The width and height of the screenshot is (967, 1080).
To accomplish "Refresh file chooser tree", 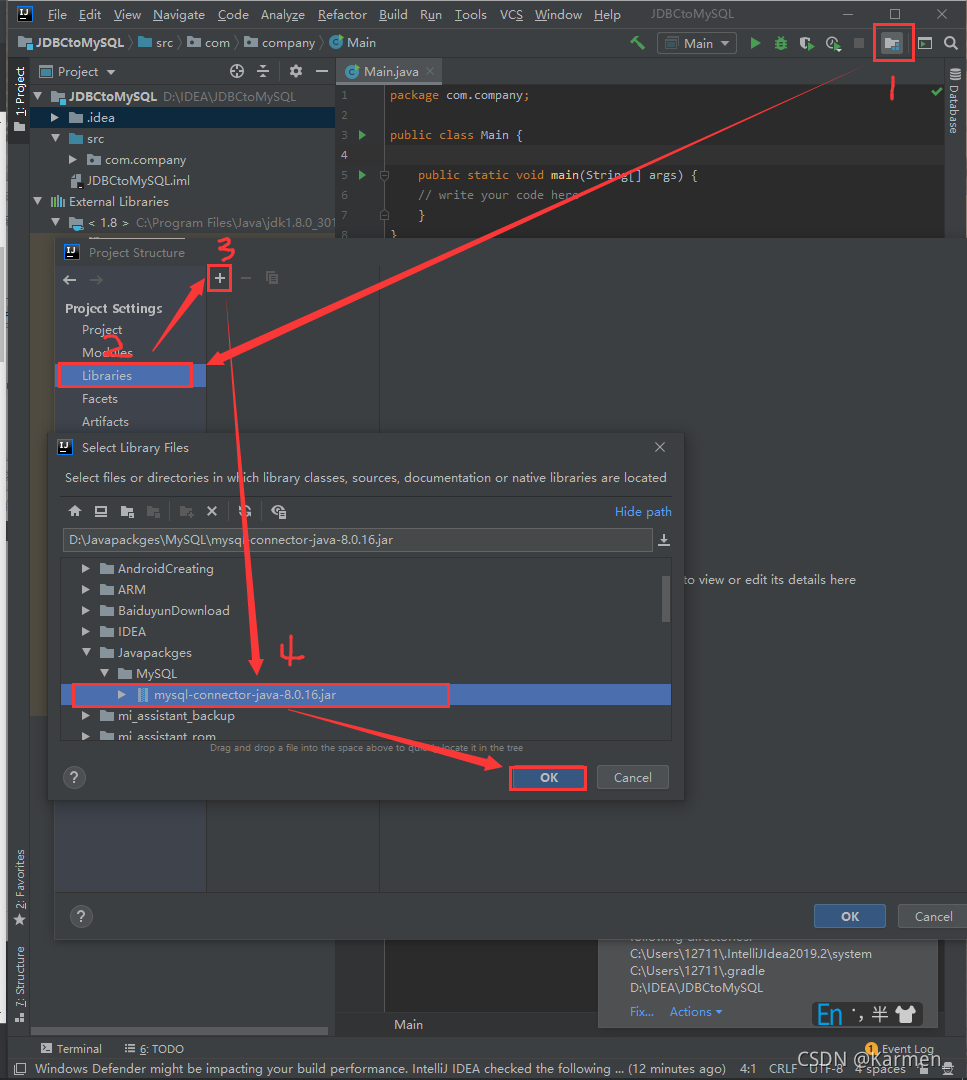I will tap(245, 511).
